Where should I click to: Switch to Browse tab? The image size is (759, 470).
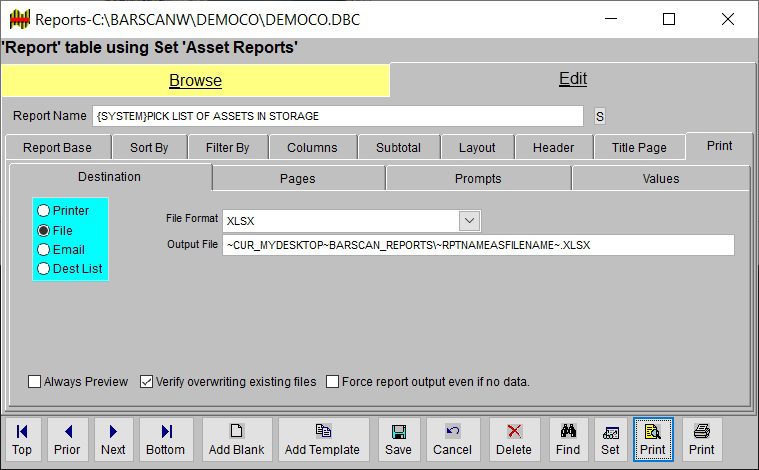(196, 80)
